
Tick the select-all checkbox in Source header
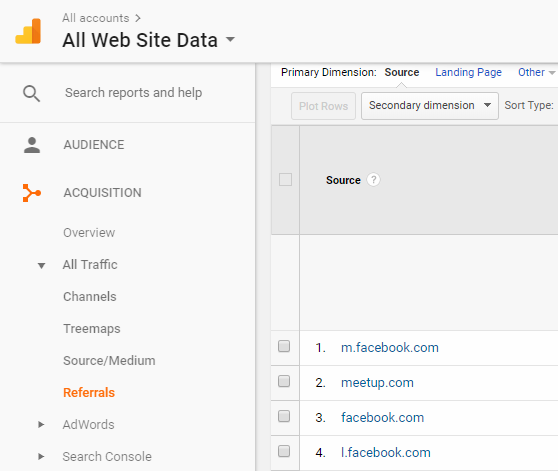point(285,180)
